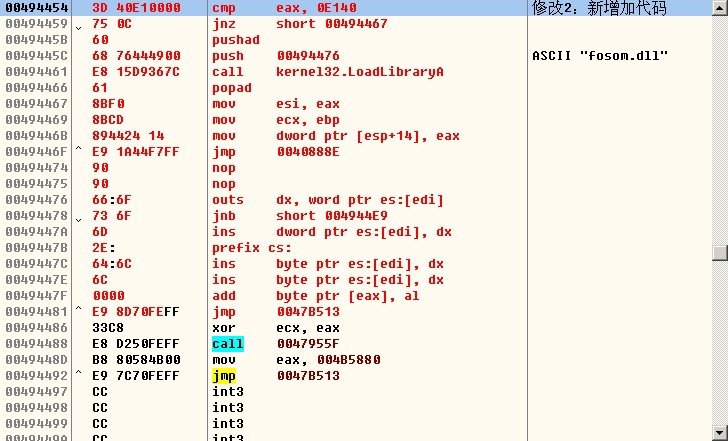This screenshot has height=441, width=728.
Task: Select 'mov ecx, ebp' instruction
Action: coord(276,120)
